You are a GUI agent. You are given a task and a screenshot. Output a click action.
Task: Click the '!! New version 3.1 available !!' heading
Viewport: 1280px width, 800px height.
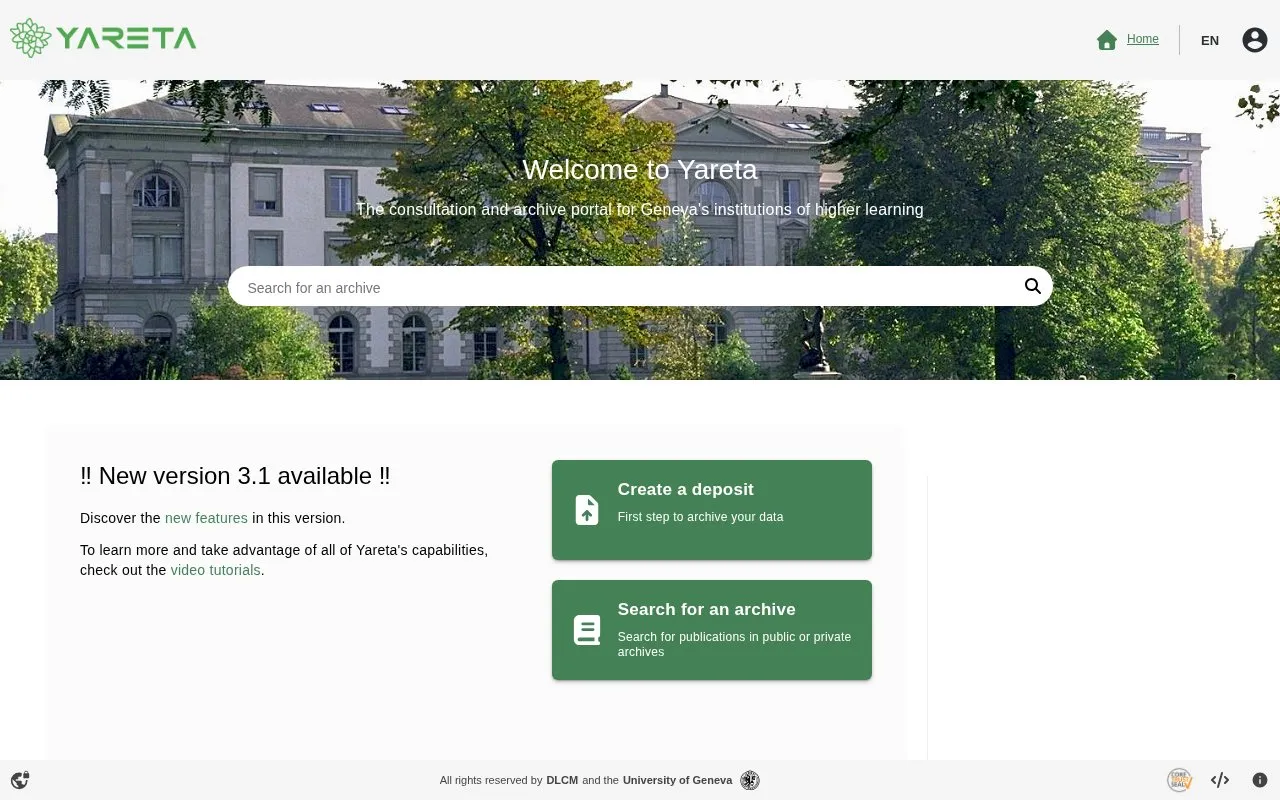235,476
